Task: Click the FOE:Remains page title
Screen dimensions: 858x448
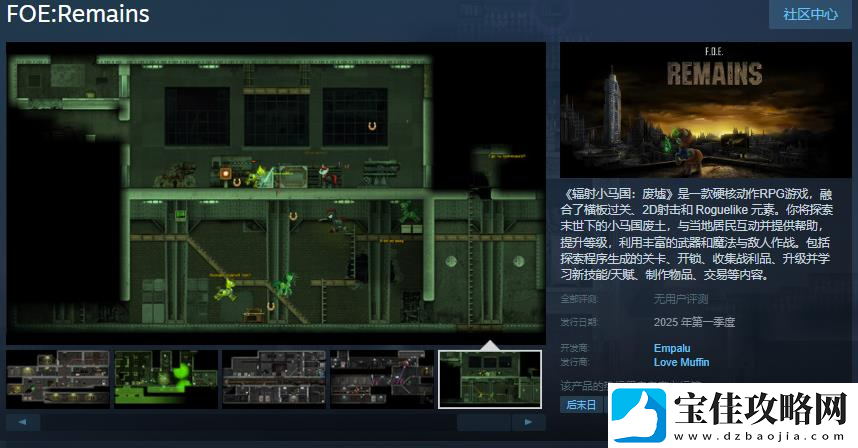Action: pyautogui.click(x=78, y=14)
